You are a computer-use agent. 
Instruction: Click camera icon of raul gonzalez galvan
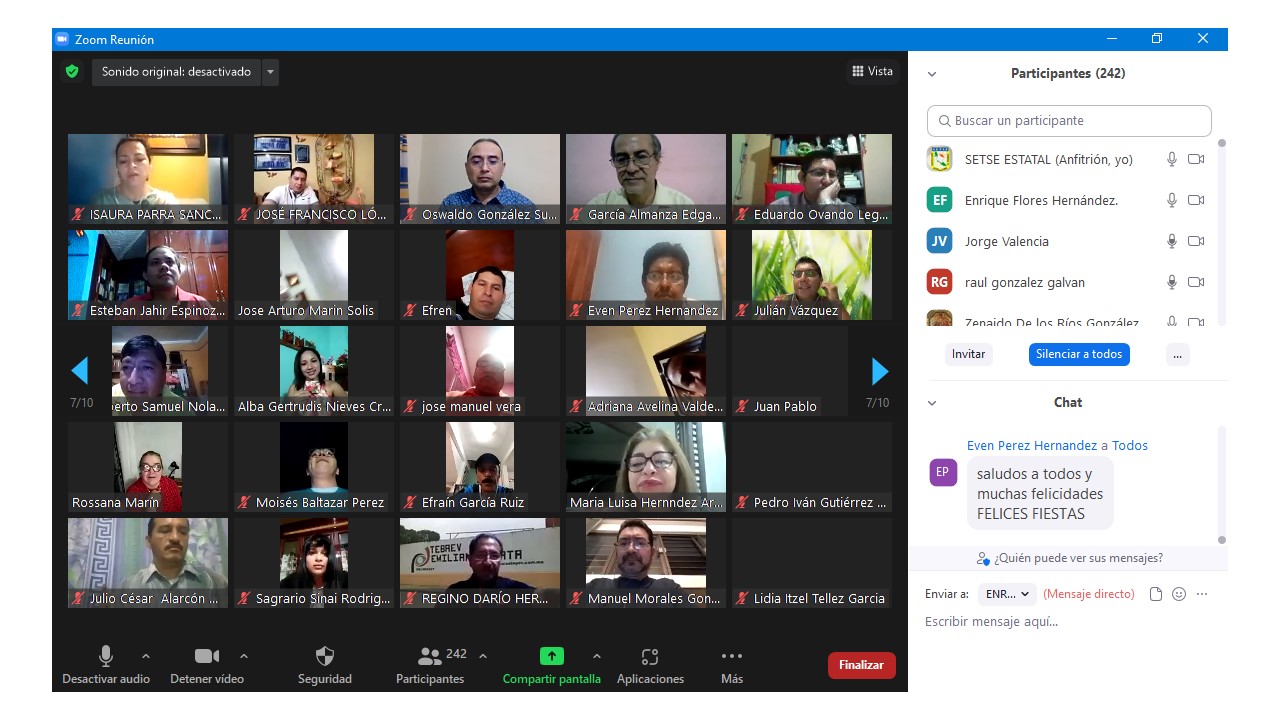tap(1196, 282)
